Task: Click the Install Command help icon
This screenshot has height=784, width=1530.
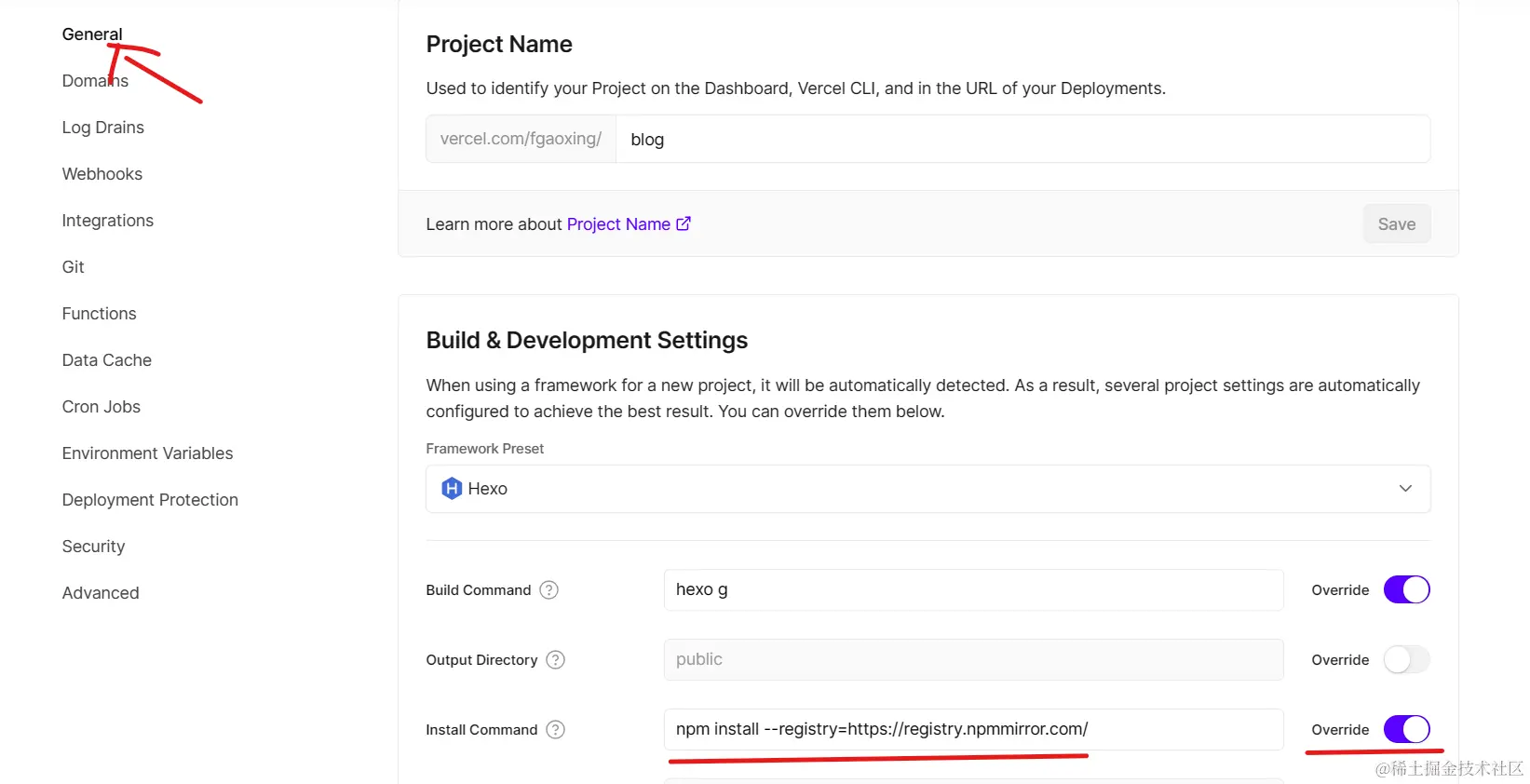Action: tap(556, 730)
